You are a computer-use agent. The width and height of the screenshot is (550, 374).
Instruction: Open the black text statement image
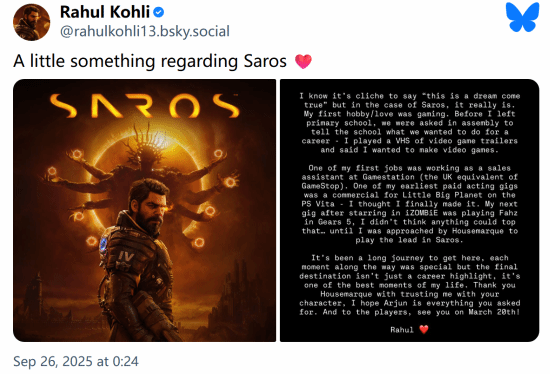(409, 210)
